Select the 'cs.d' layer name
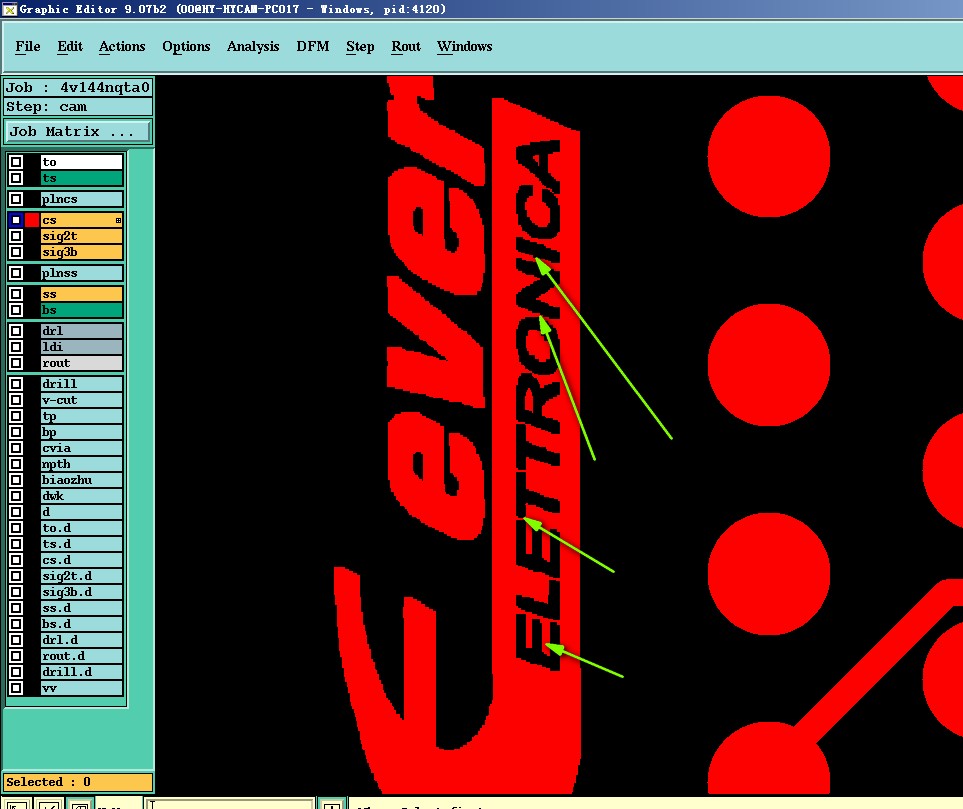Image resolution: width=963 pixels, height=809 pixels. pos(82,560)
